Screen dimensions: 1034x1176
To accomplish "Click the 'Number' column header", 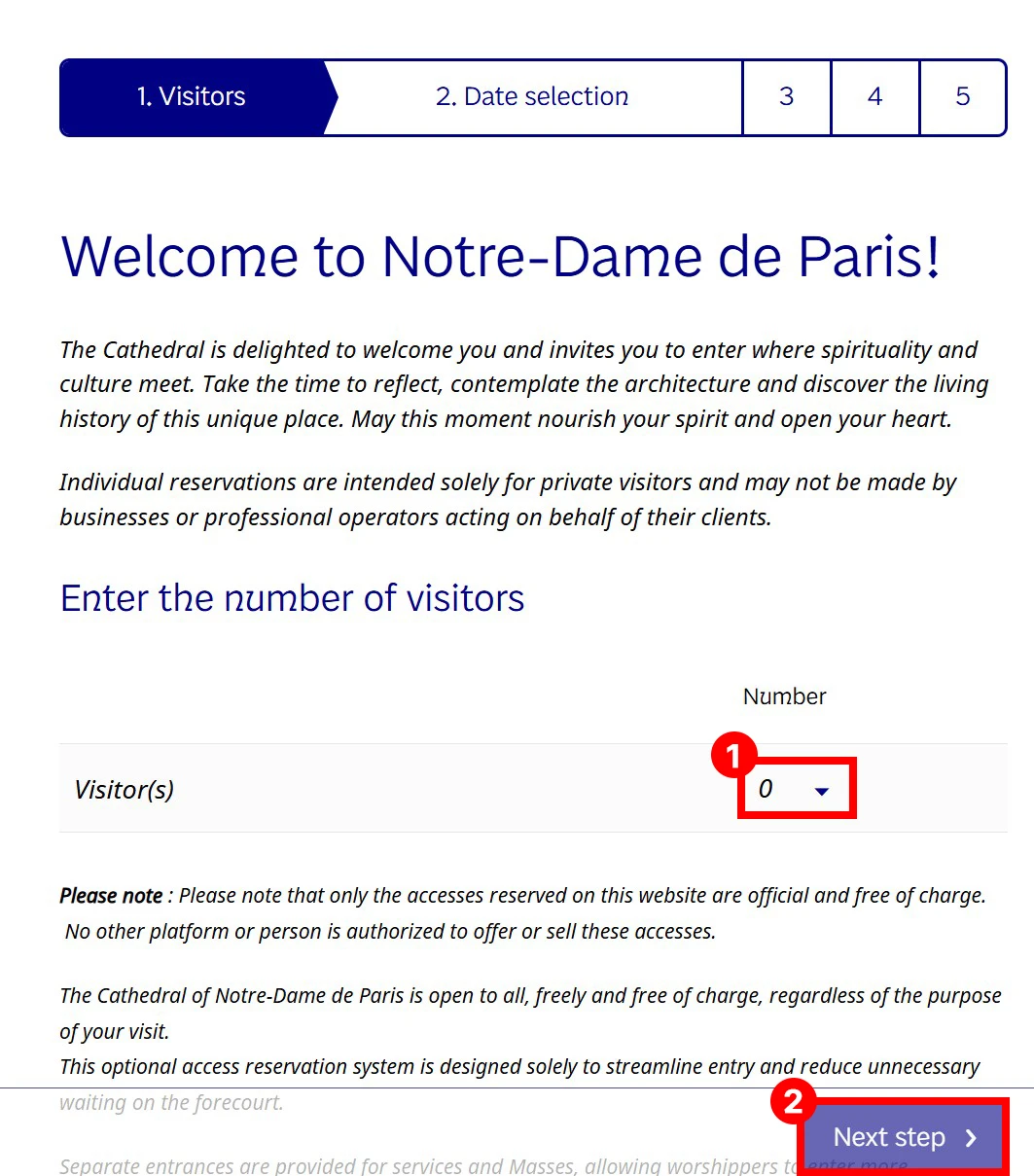I will (784, 696).
